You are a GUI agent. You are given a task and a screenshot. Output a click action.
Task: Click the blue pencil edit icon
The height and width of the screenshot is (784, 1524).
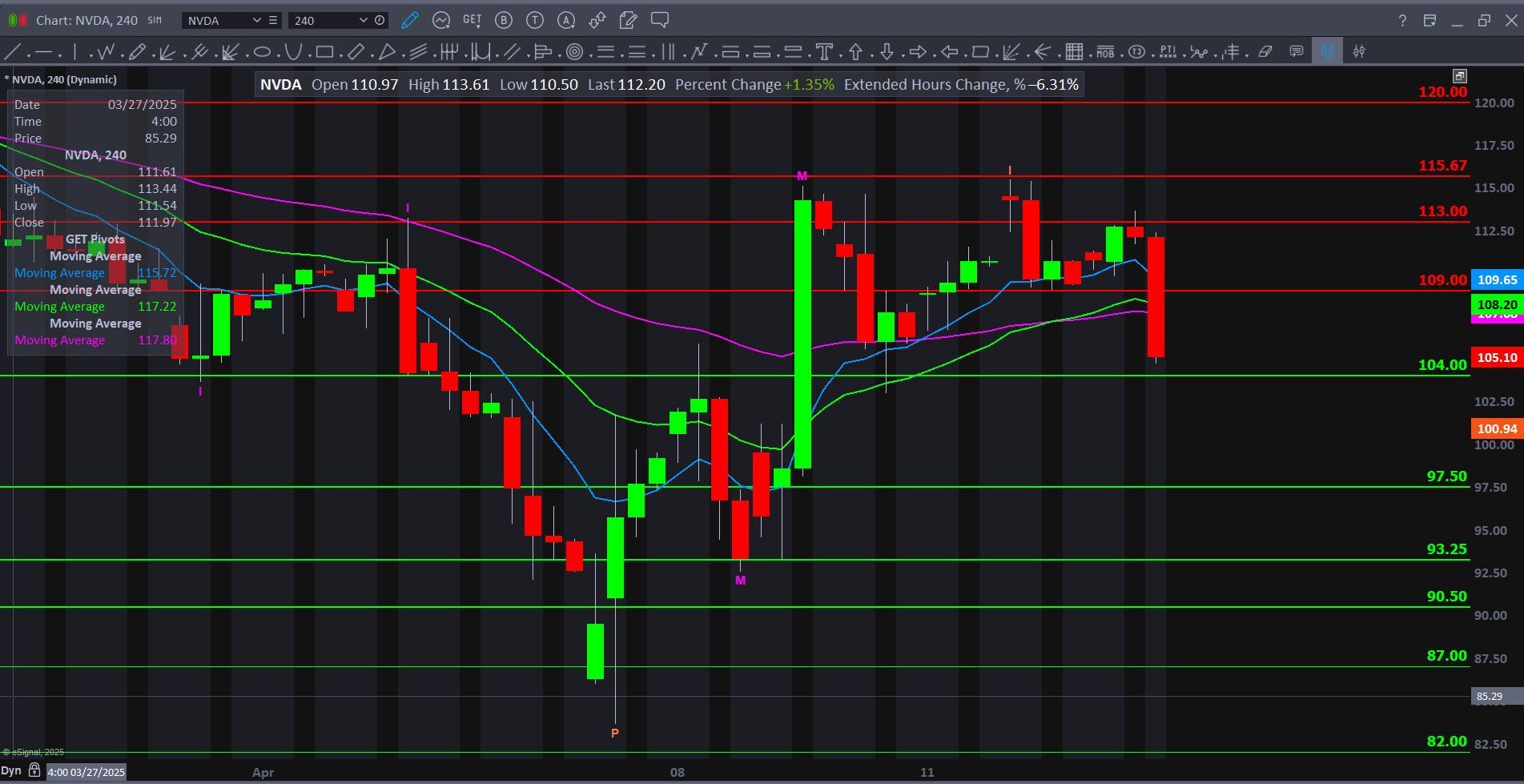[410, 20]
